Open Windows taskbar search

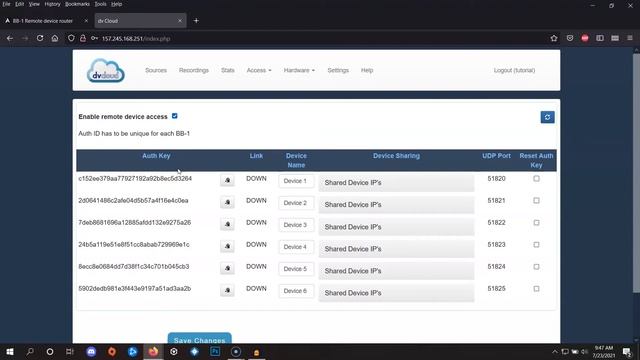(30, 351)
